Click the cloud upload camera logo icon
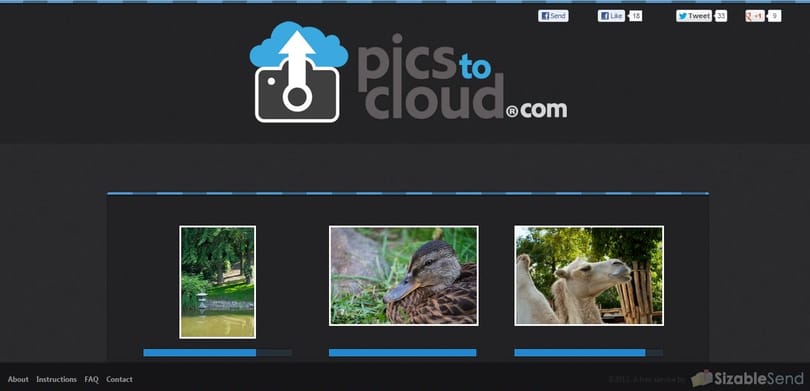 pos(299,72)
